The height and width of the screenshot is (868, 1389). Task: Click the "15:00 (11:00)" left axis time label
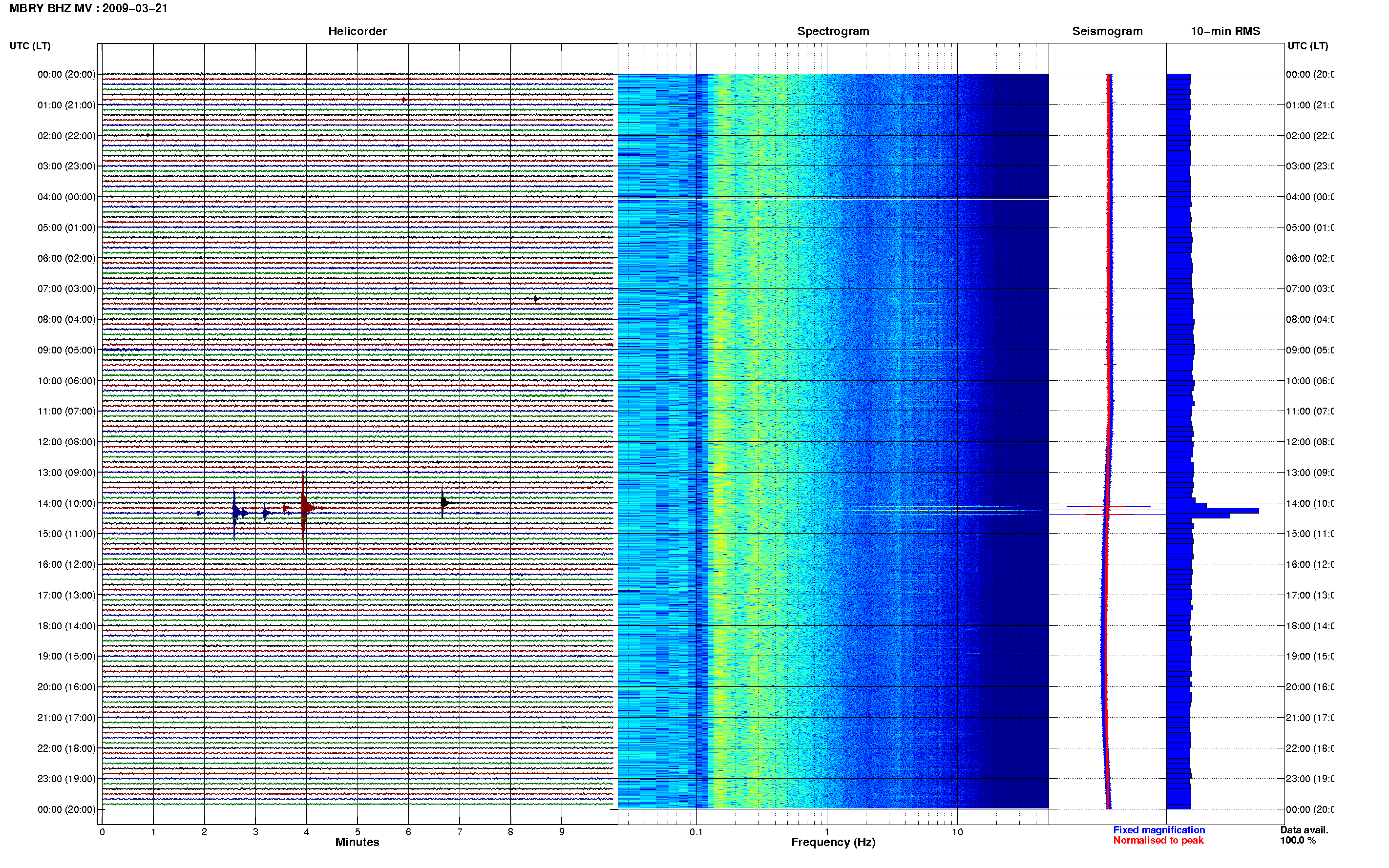[66, 533]
